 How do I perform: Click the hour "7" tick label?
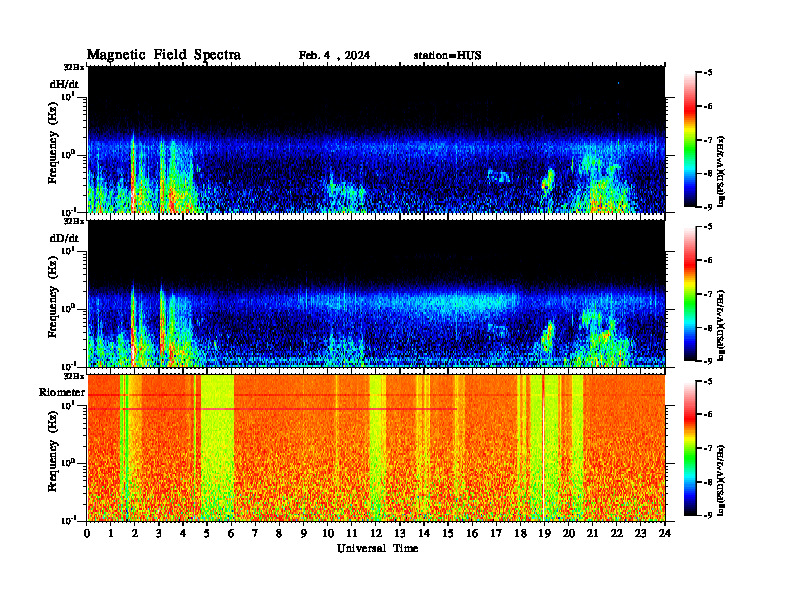point(256,533)
